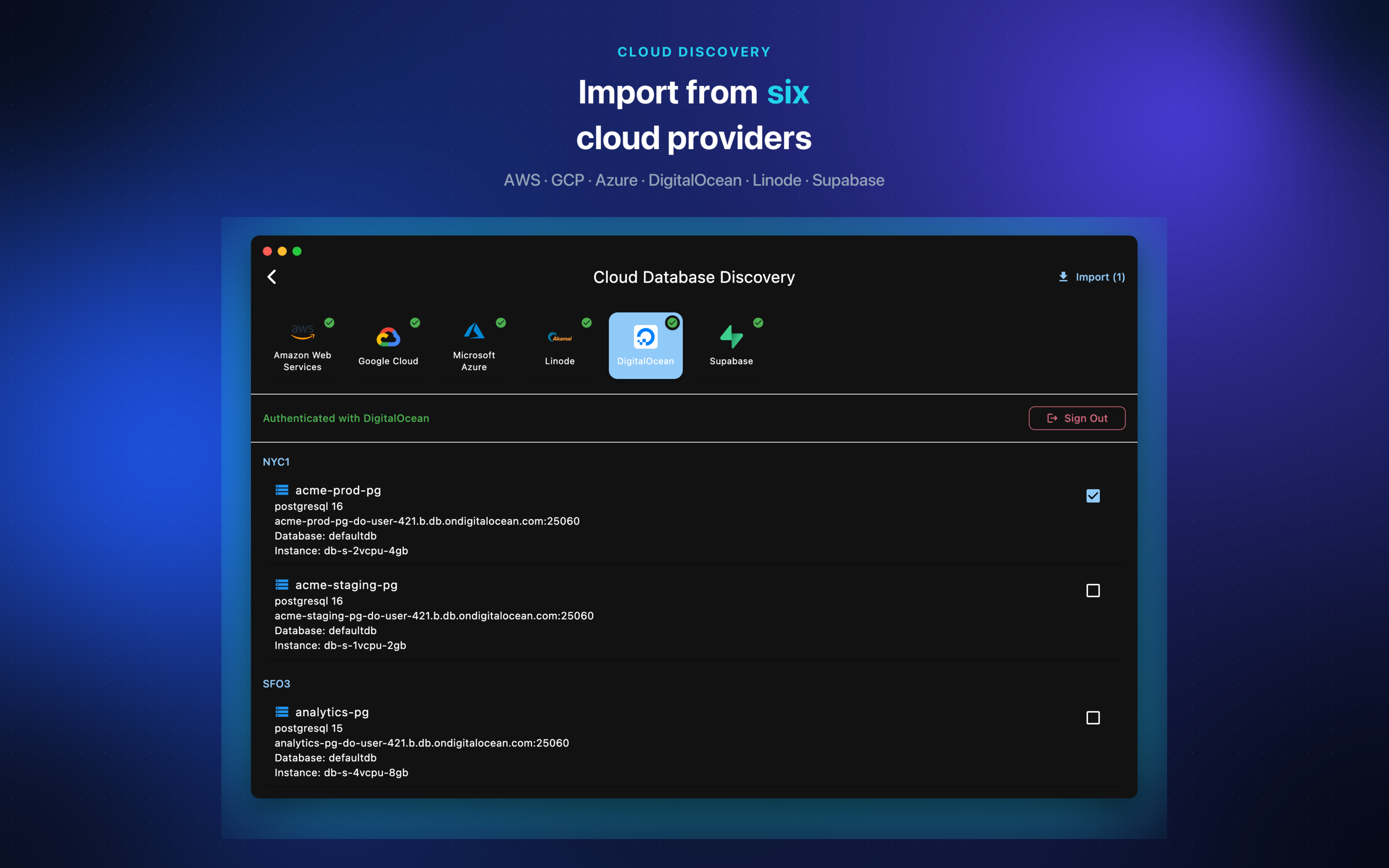This screenshot has height=868, width=1389.
Task: Click the SFO3 region header
Action: pos(277,684)
